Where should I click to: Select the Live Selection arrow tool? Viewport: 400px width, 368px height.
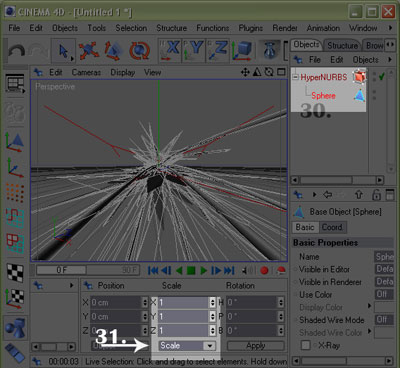pyautogui.click(x=63, y=51)
